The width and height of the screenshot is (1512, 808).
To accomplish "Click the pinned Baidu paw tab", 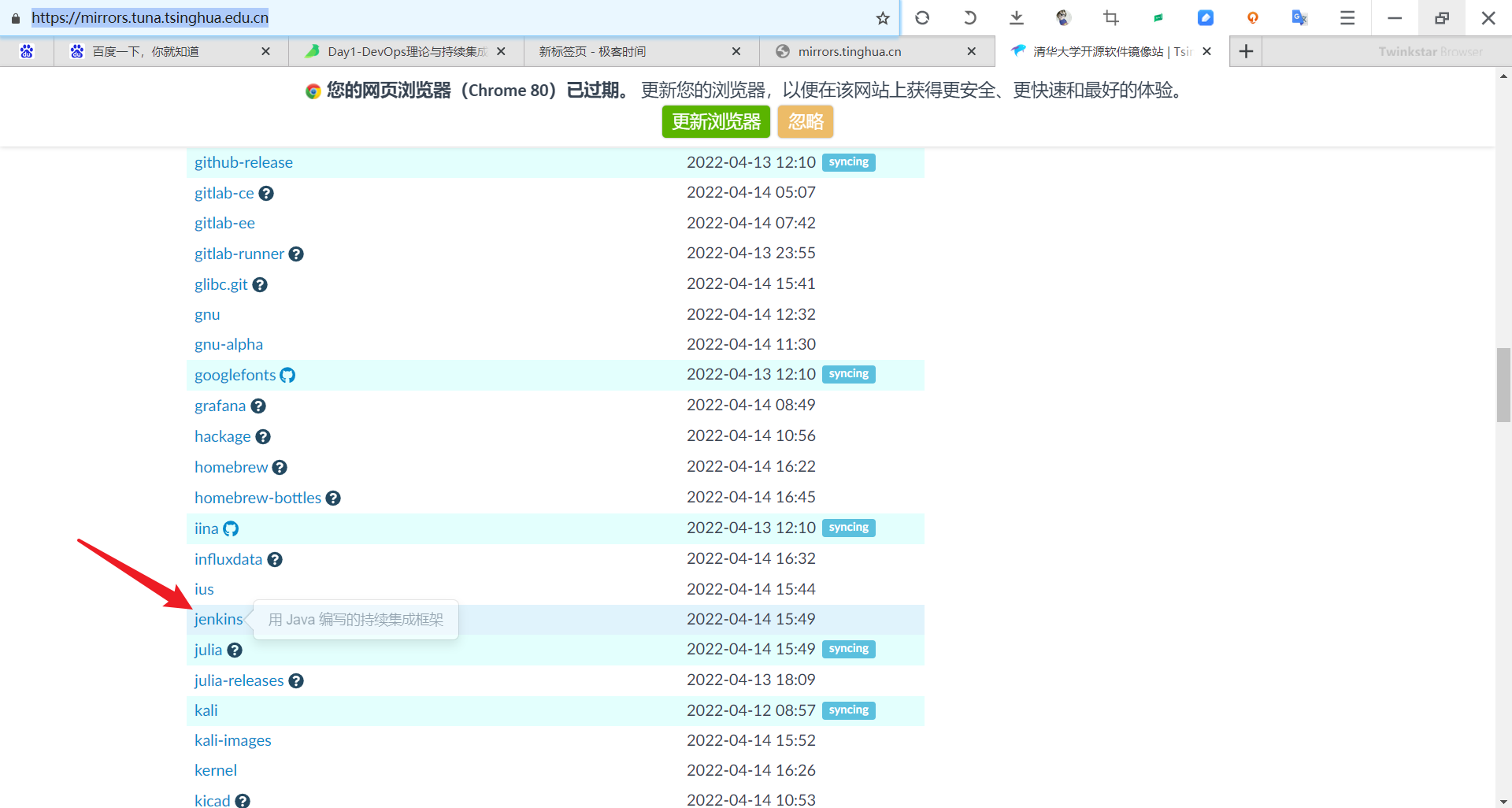I will 27,51.
